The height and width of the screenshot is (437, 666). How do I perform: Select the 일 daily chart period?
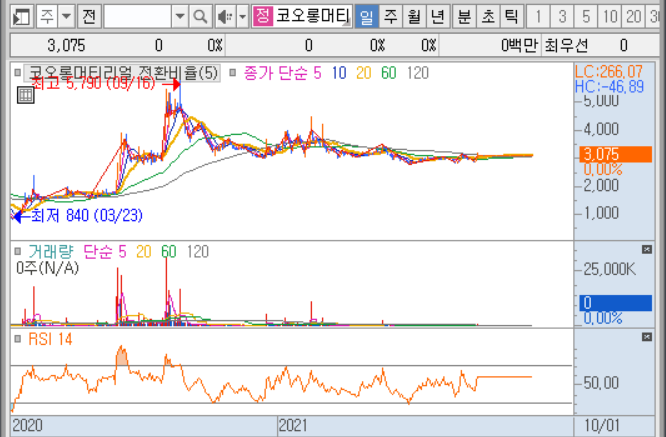[x=367, y=17]
